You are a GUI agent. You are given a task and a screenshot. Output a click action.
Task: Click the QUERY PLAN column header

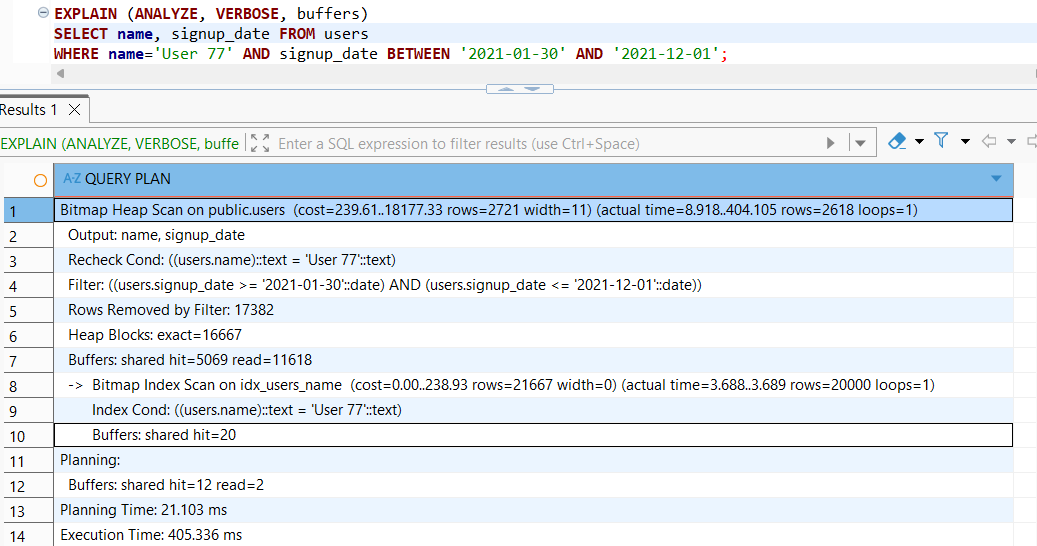(x=533, y=178)
